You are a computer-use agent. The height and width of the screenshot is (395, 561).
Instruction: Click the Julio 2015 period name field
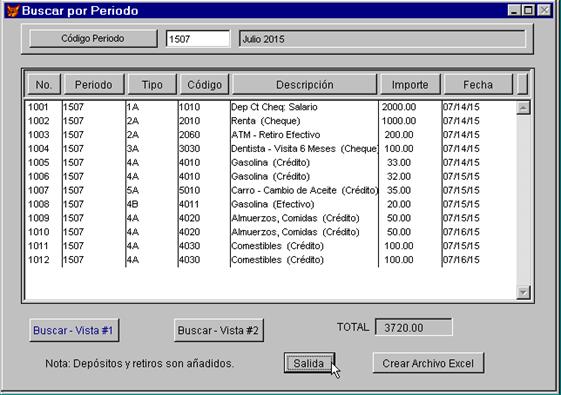point(382,39)
